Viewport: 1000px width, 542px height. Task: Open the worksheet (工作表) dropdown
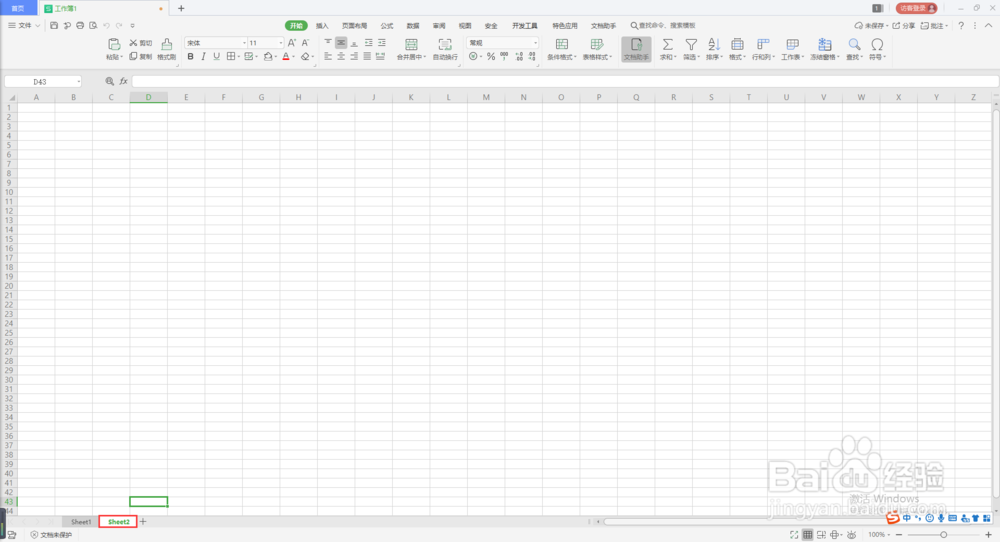click(x=792, y=49)
